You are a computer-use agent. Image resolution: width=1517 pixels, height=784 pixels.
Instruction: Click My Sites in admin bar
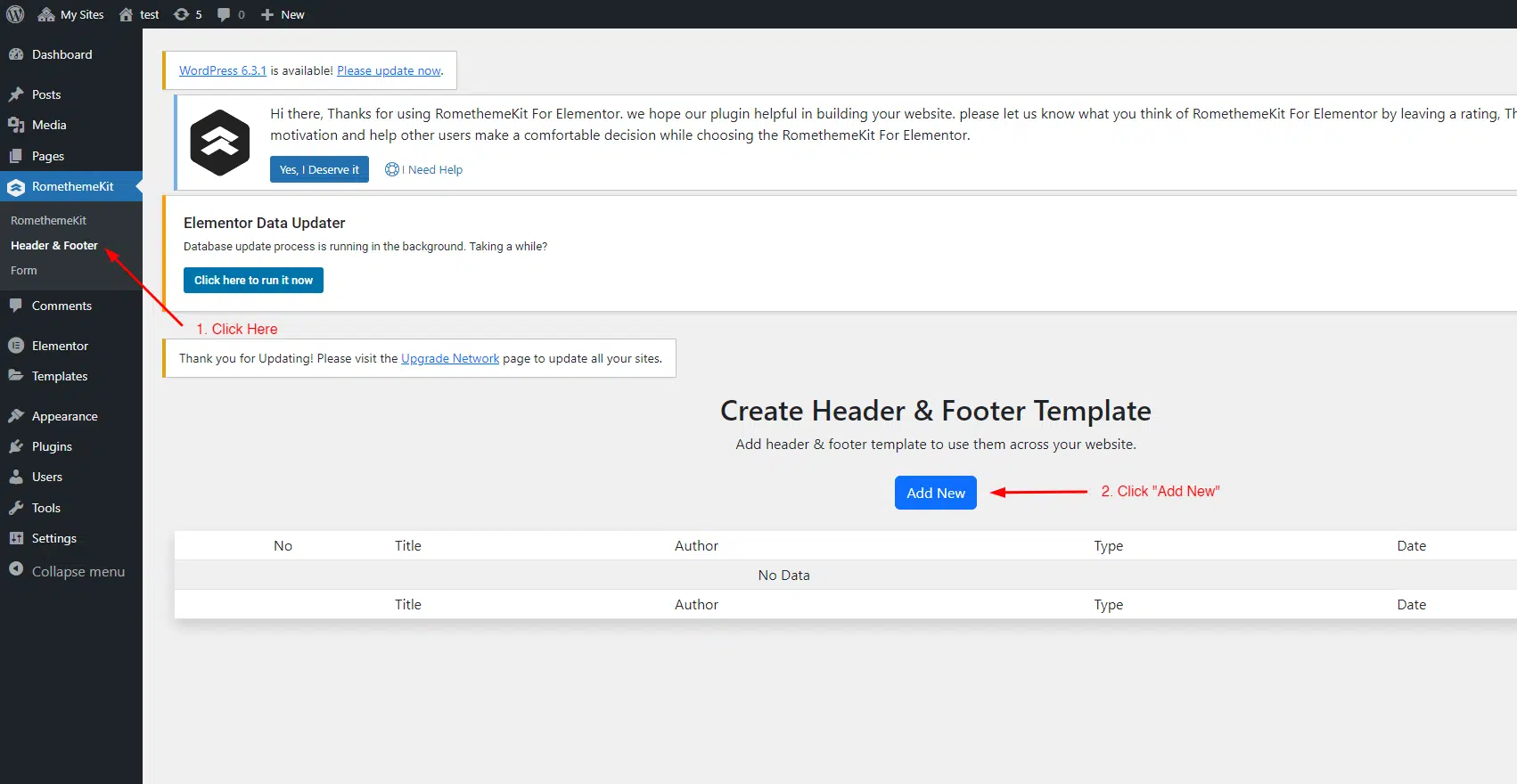point(82,14)
